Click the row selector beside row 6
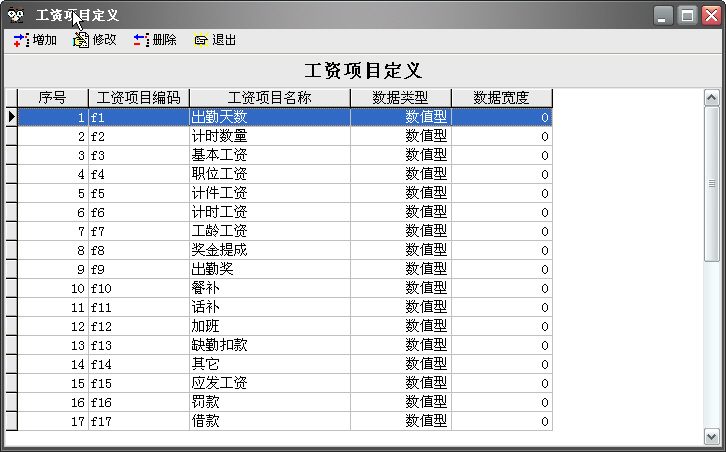This screenshot has width=726, height=452. [x=12, y=212]
